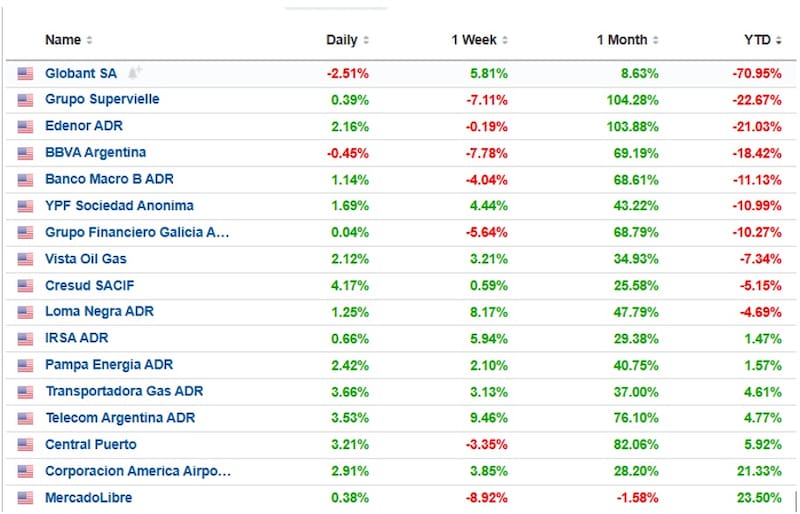The image size is (800, 514).
Task: Open the BBVA Argentina stock page
Action: [95, 153]
